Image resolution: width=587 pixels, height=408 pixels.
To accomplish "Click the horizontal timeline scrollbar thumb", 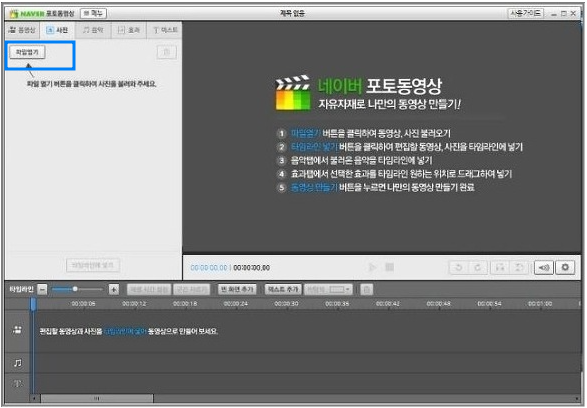I will [x=97, y=398].
